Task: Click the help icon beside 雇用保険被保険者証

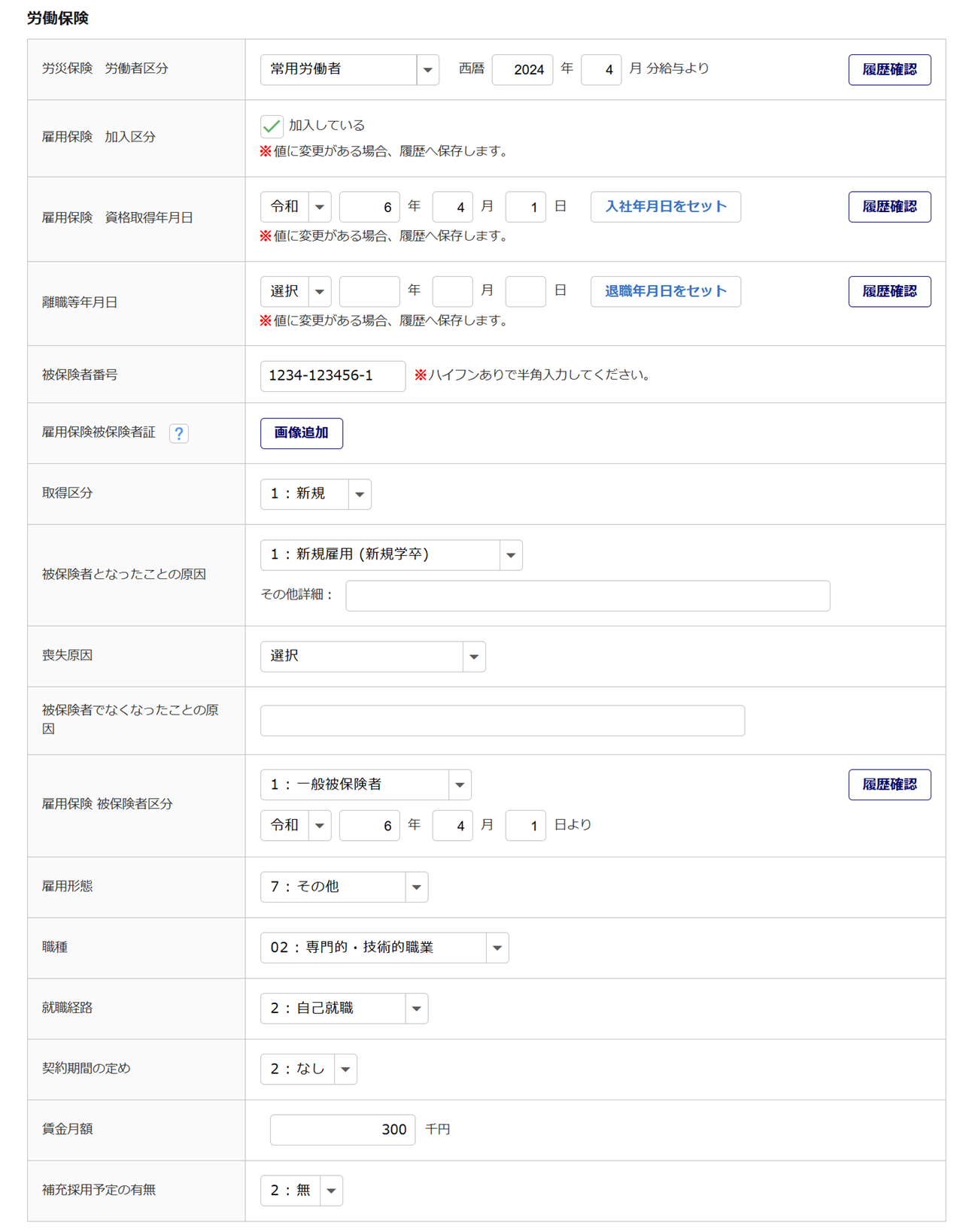Action: [x=179, y=433]
